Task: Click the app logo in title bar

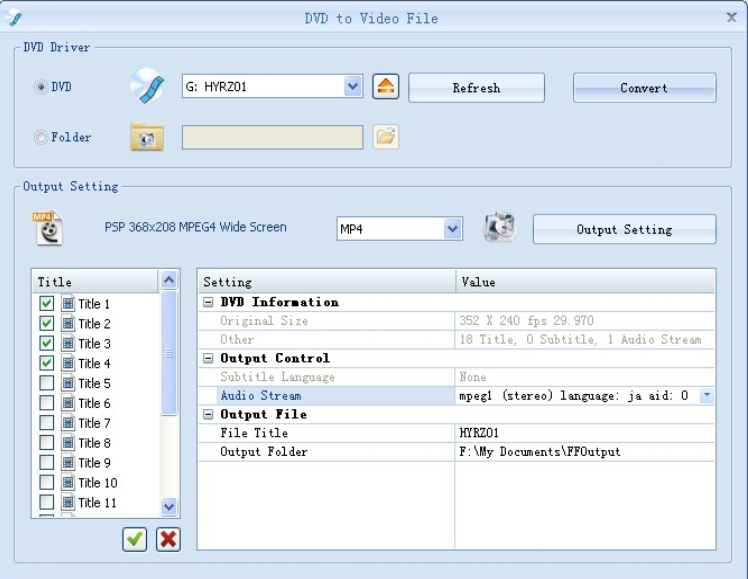Action: point(14,18)
